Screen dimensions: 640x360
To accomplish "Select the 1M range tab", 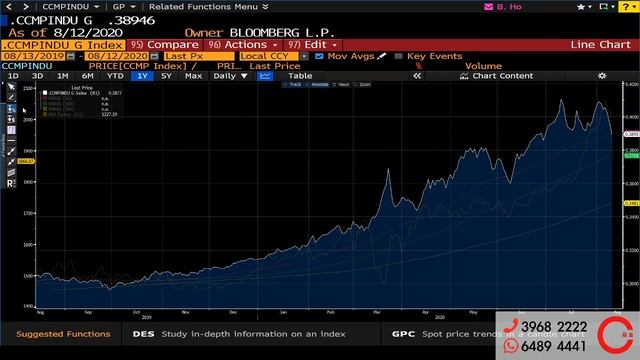I will click(62, 76).
